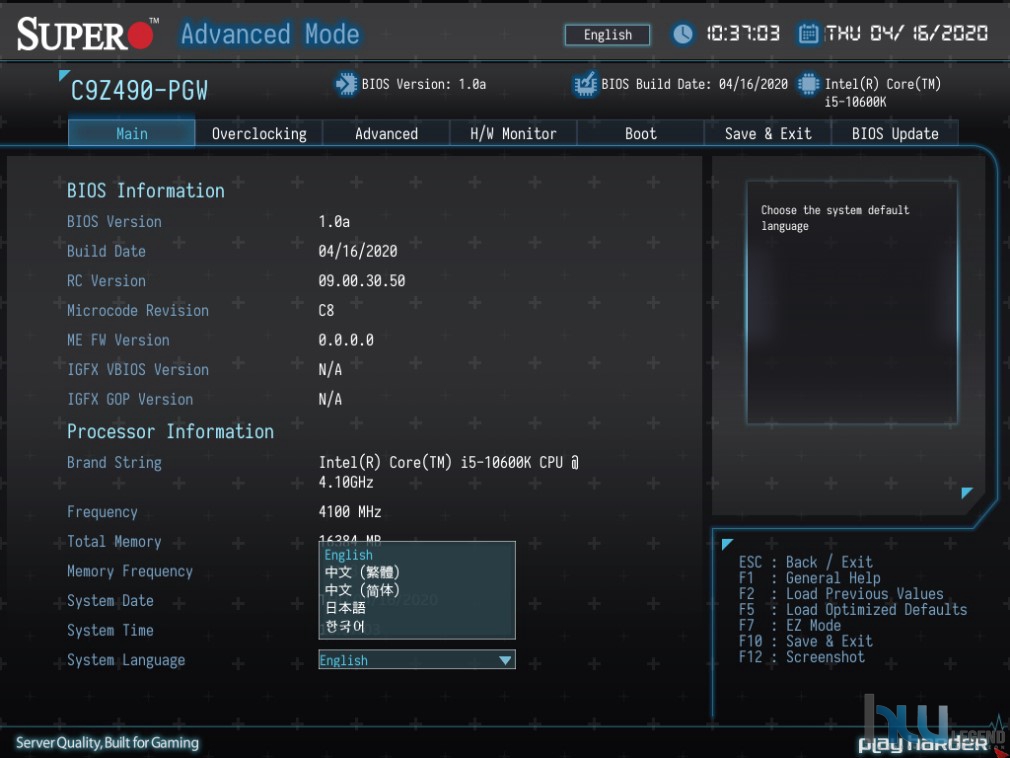Click the calendar icon beside the date
The width and height of the screenshot is (1010, 758).
point(808,33)
